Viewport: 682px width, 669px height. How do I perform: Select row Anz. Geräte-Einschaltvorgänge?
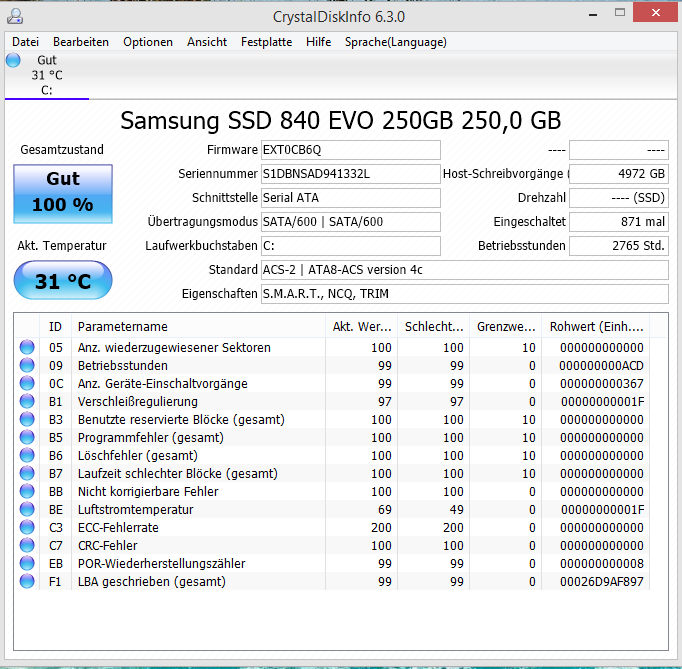(x=332, y=383)
